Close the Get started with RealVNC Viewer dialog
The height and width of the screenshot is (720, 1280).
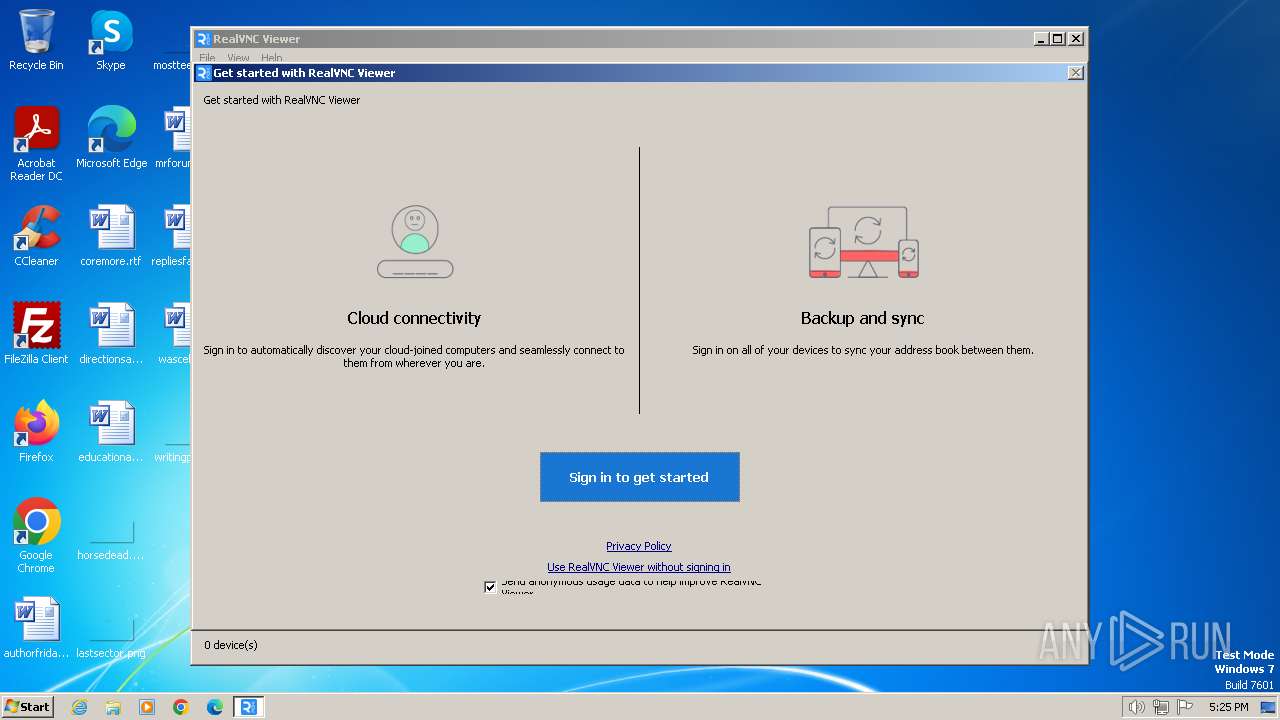(x=1075, y=73)
